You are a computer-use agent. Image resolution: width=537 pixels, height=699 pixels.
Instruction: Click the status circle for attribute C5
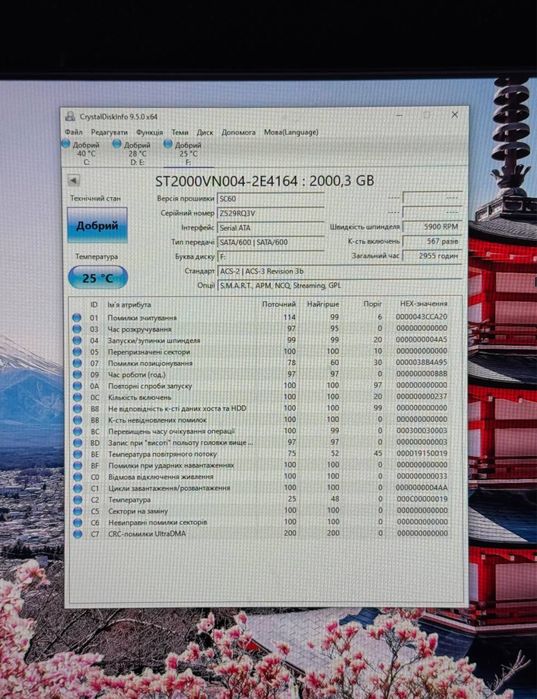[x=78, y=511]
